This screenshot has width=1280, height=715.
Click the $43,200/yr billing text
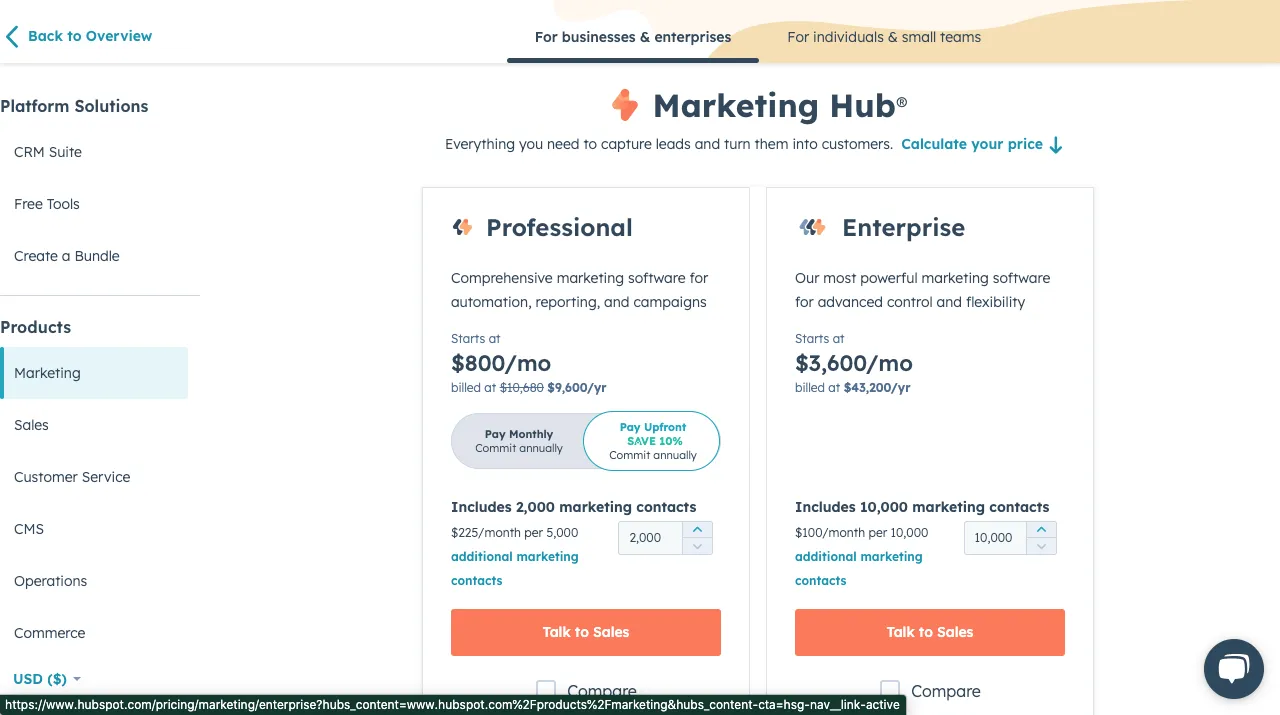point(877,388)
